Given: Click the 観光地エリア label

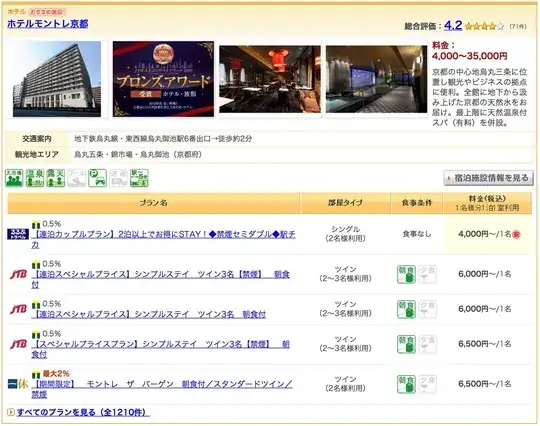Looking at the screenshot, I should 37,154.
